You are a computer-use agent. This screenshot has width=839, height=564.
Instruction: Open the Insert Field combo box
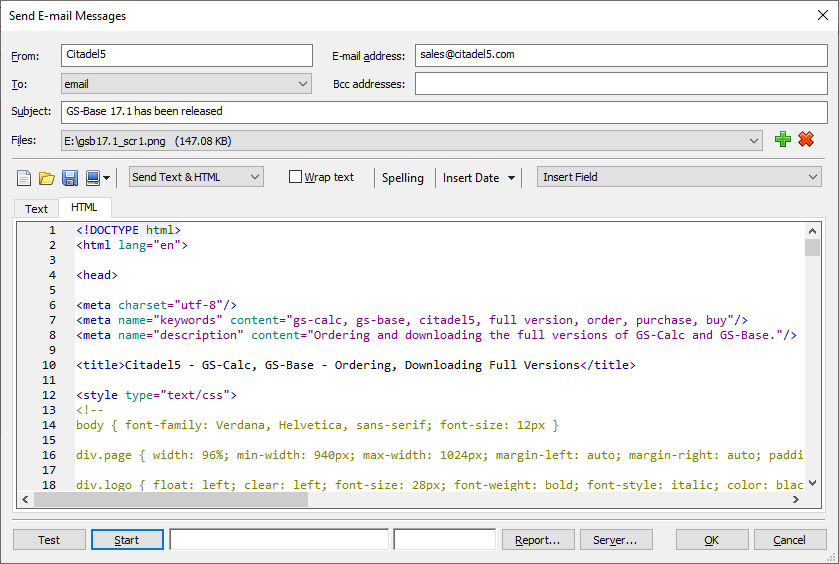tap(680, 177)
